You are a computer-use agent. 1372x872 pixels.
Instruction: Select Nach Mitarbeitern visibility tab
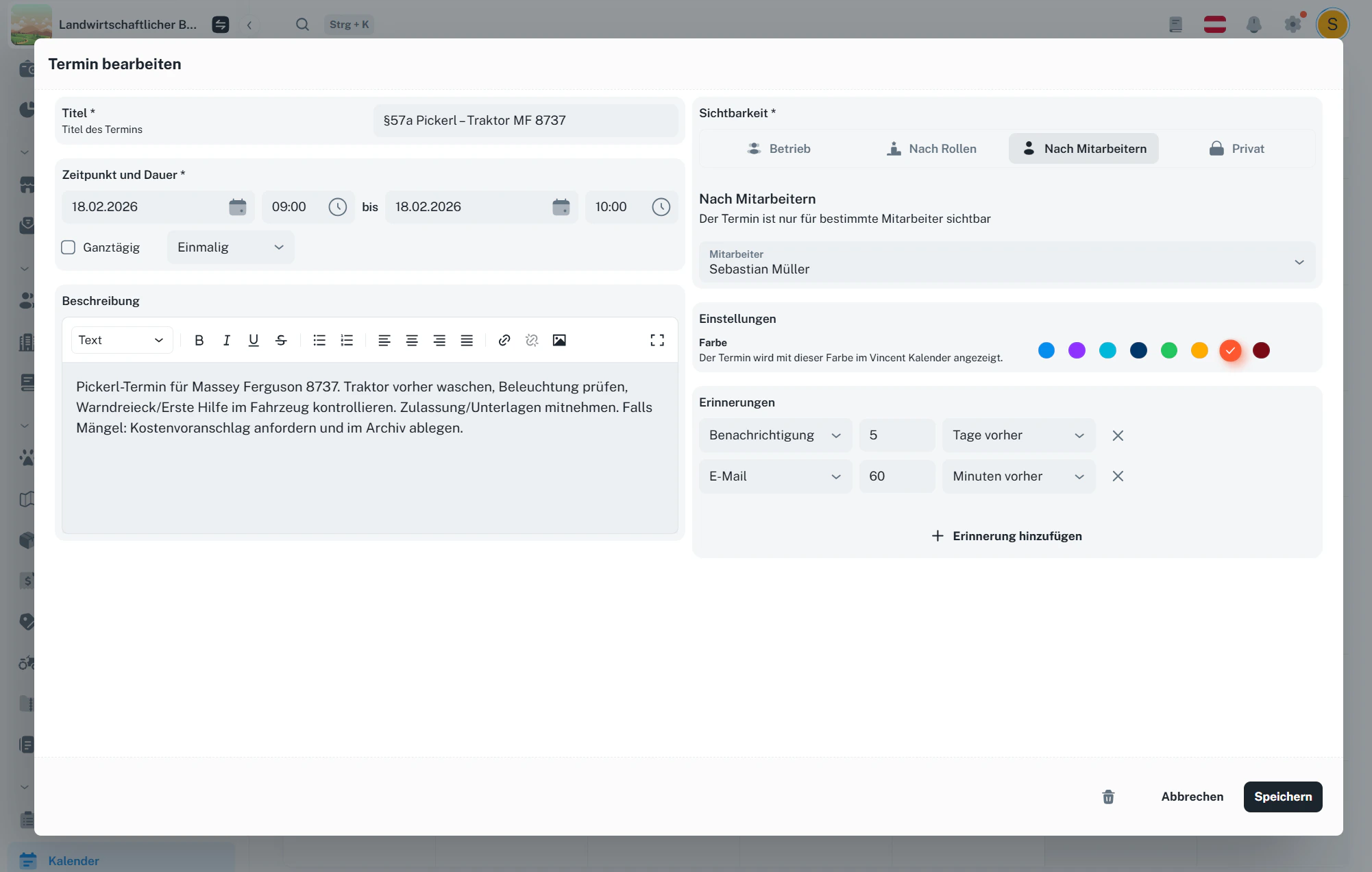pos(1083,149)
